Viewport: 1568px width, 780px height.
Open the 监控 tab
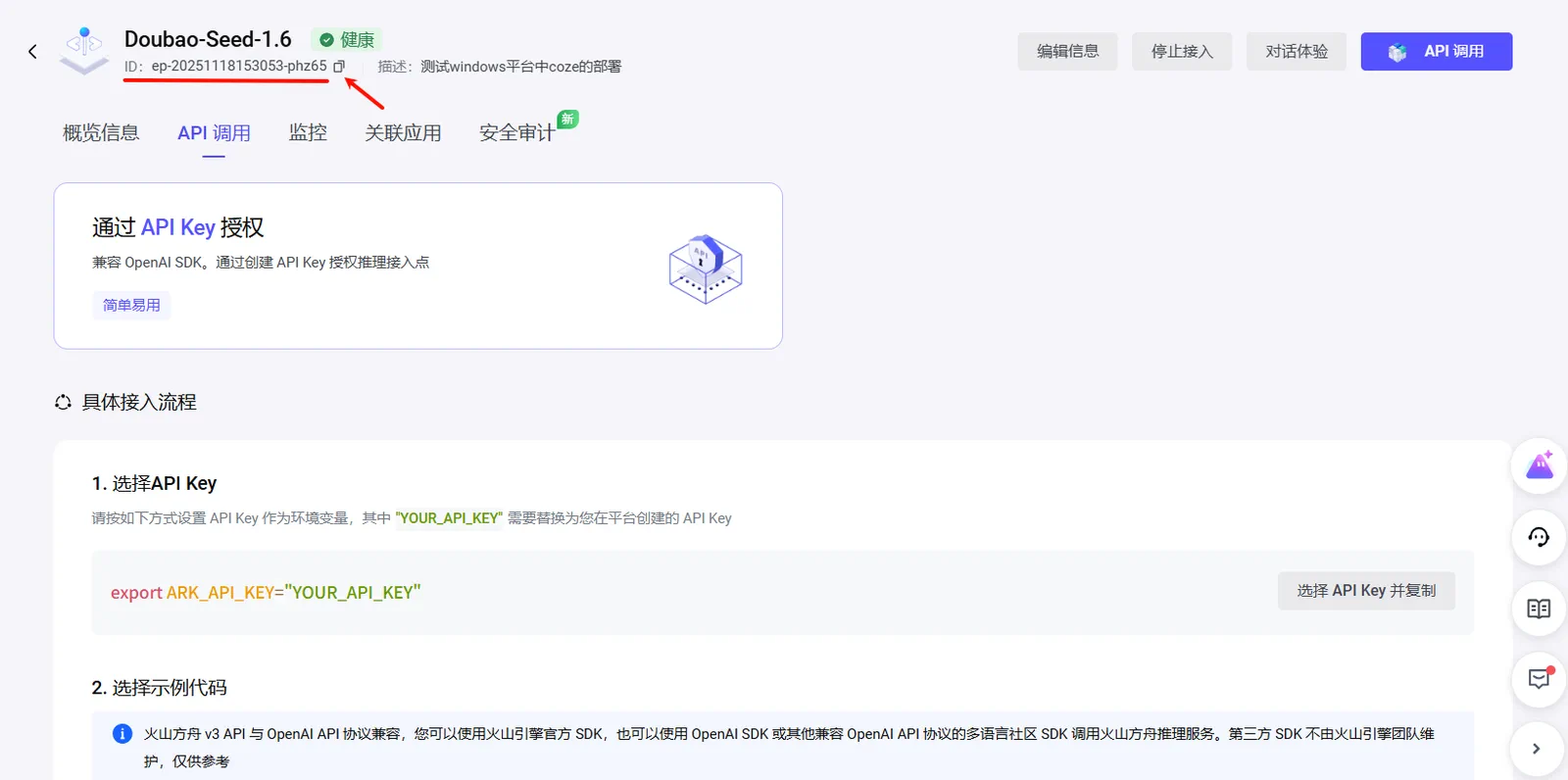tap(308, 133)
